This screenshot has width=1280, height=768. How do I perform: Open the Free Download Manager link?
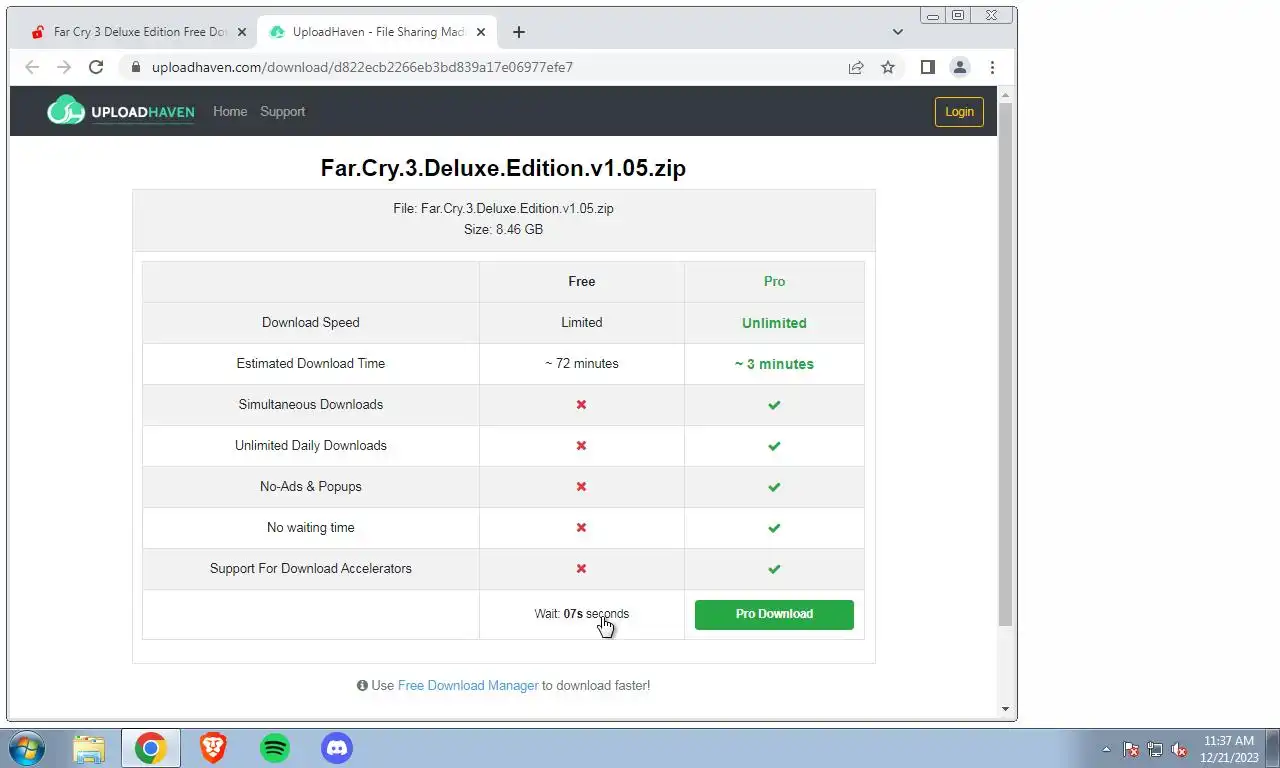(x=468, y=685)
